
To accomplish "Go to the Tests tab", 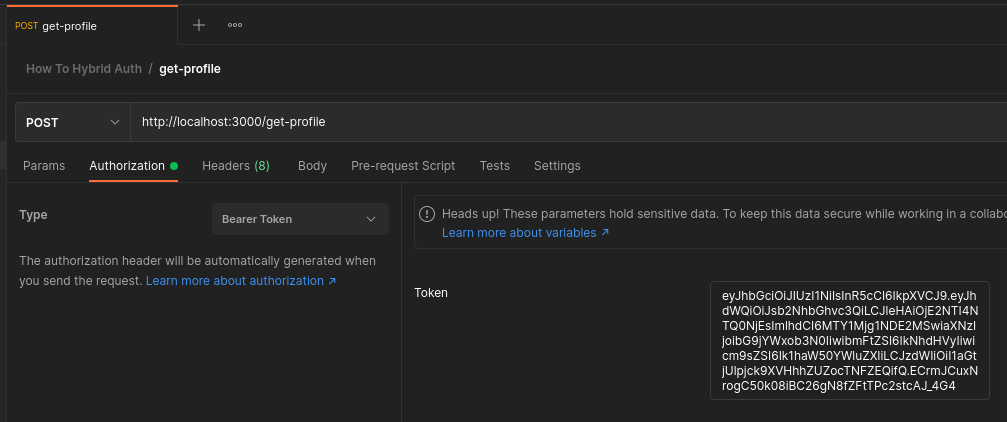I will (x=494, y=166).
